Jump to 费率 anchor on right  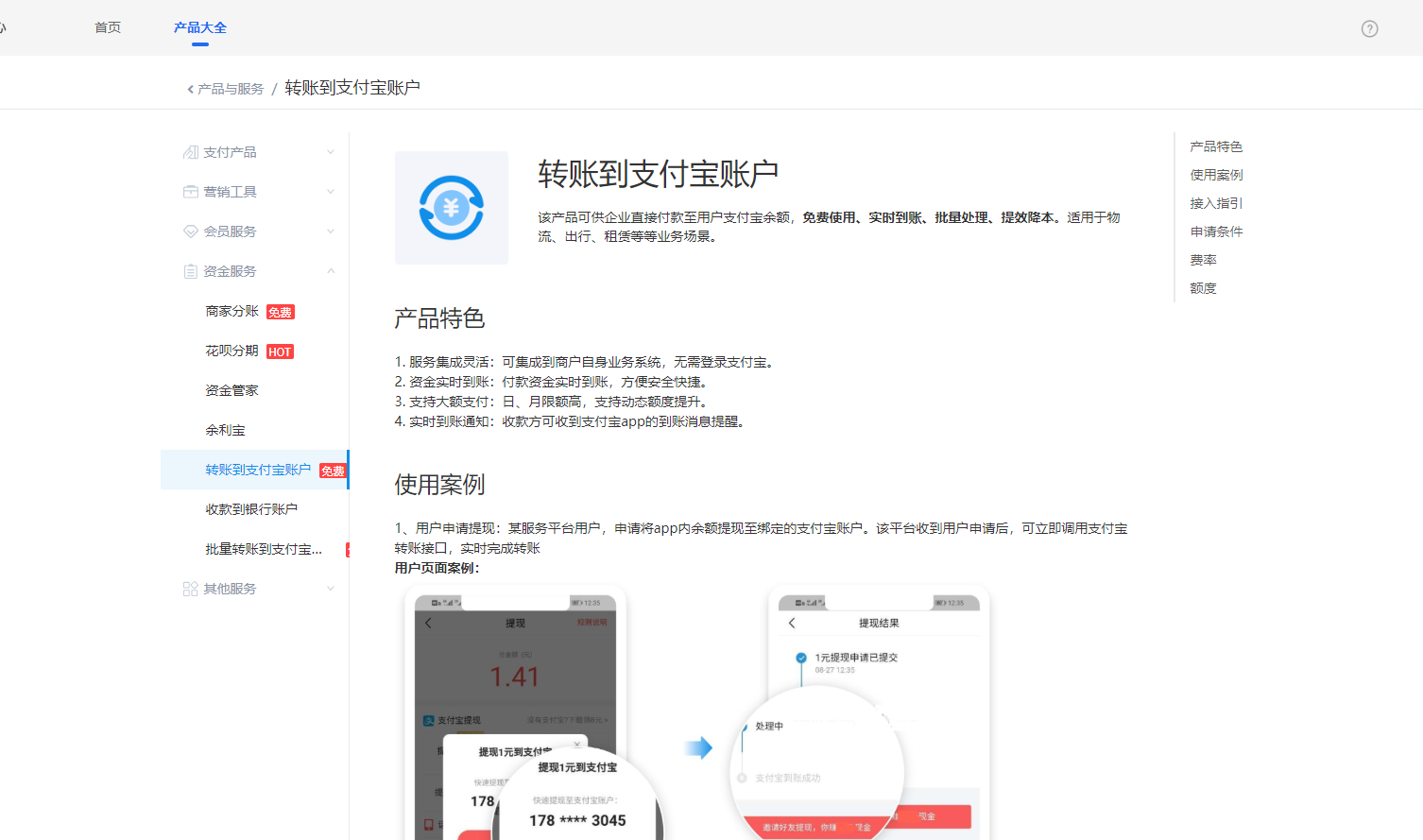[x=1203, y=260]
